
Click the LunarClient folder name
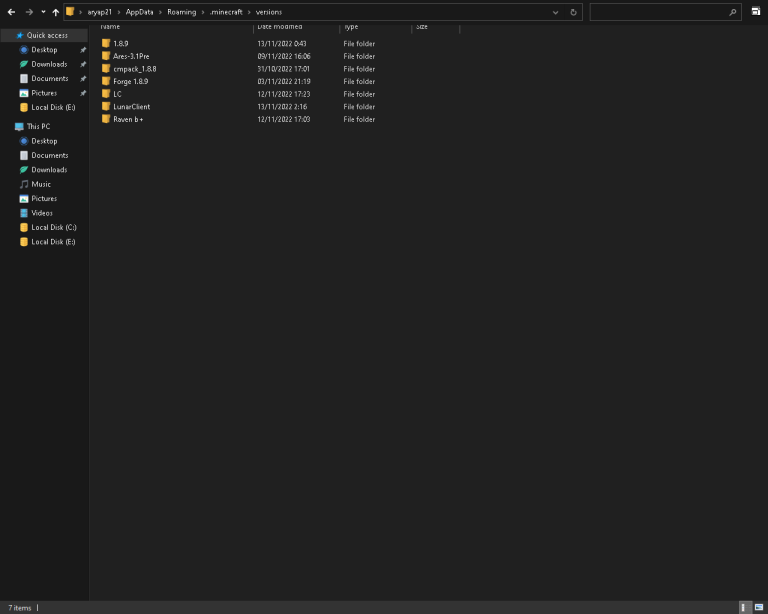(x=132, y=107)
